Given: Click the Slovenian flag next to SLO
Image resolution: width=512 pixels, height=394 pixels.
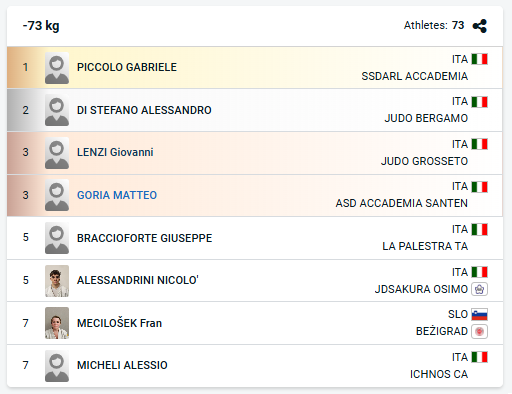Looking at the screenshot, I should coord(479,314).
